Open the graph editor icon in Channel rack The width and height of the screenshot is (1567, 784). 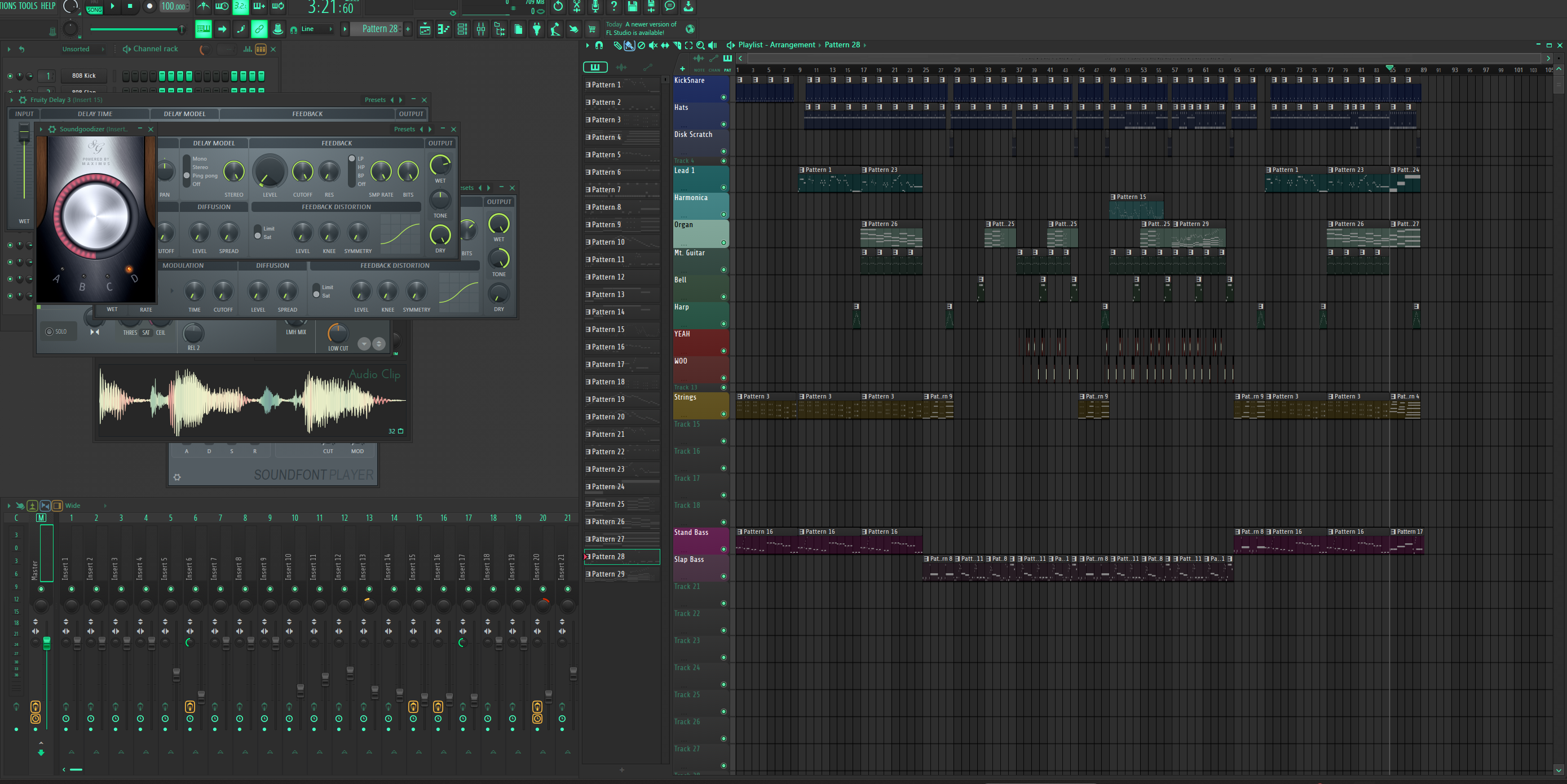click(248, 49)
